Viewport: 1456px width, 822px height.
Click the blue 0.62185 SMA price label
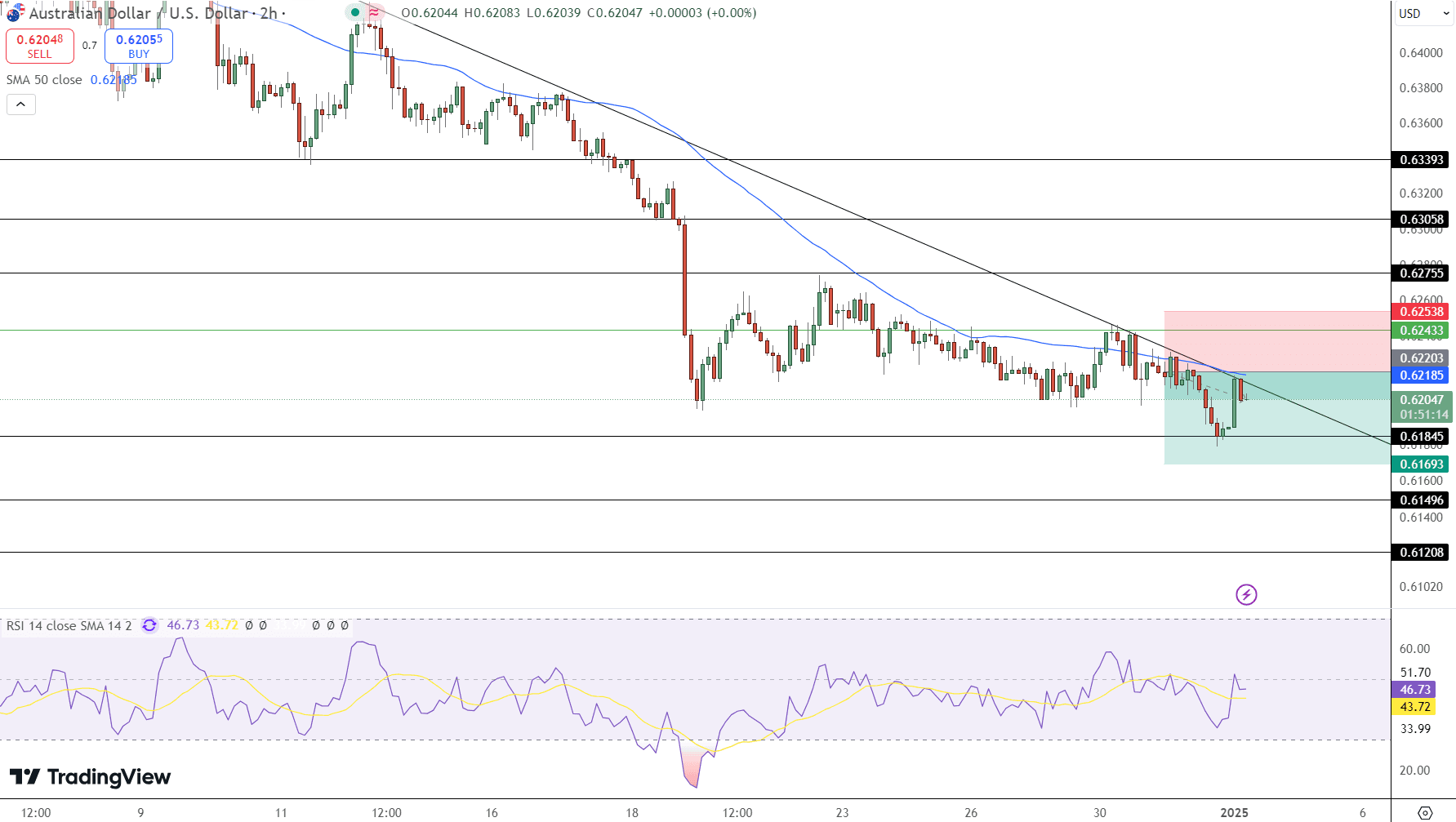coord(1422,375)
